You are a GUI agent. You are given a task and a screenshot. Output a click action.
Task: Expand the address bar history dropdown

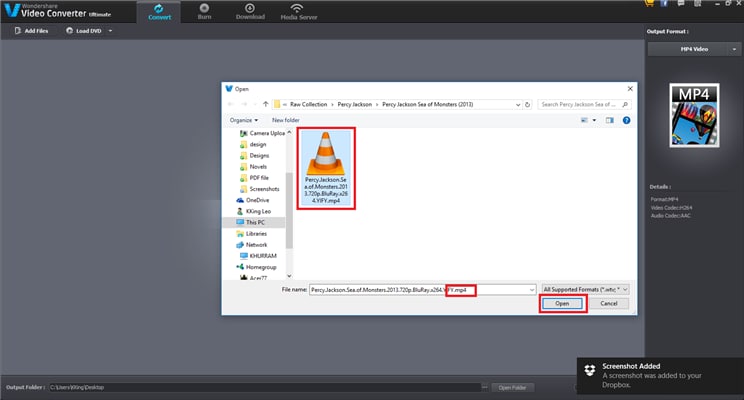click(518, 104)
